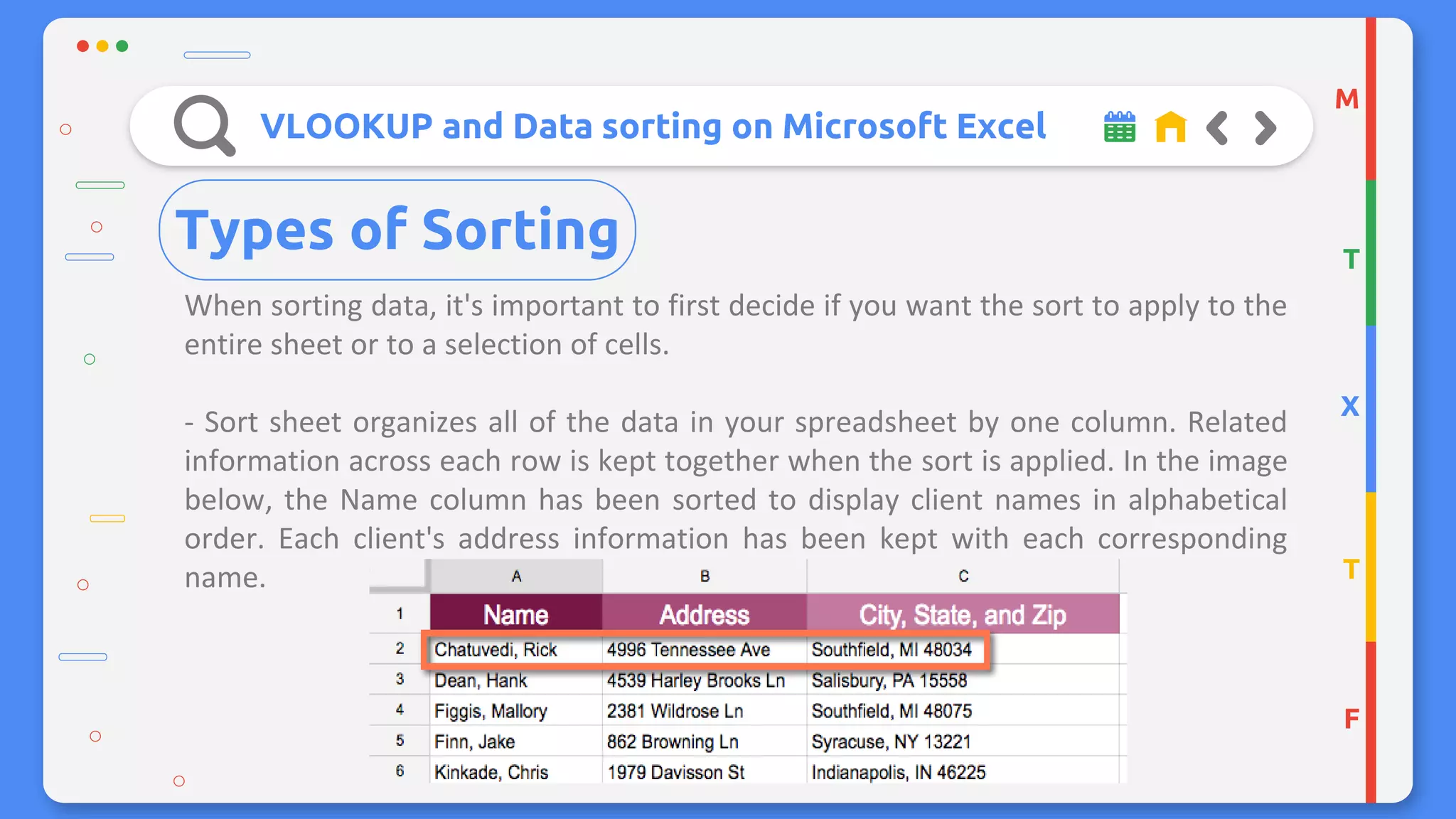Select the Salisbury, PA 15558 cell

pyautogui.click(x=963, y=680)
